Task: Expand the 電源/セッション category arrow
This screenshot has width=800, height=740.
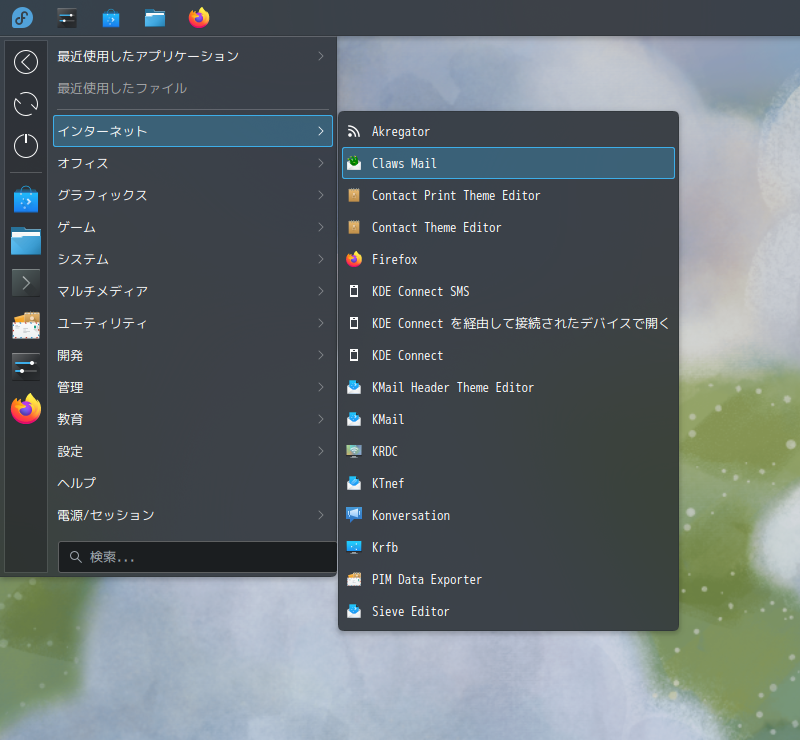Action: pyautogui.click(x=320, y=515)
